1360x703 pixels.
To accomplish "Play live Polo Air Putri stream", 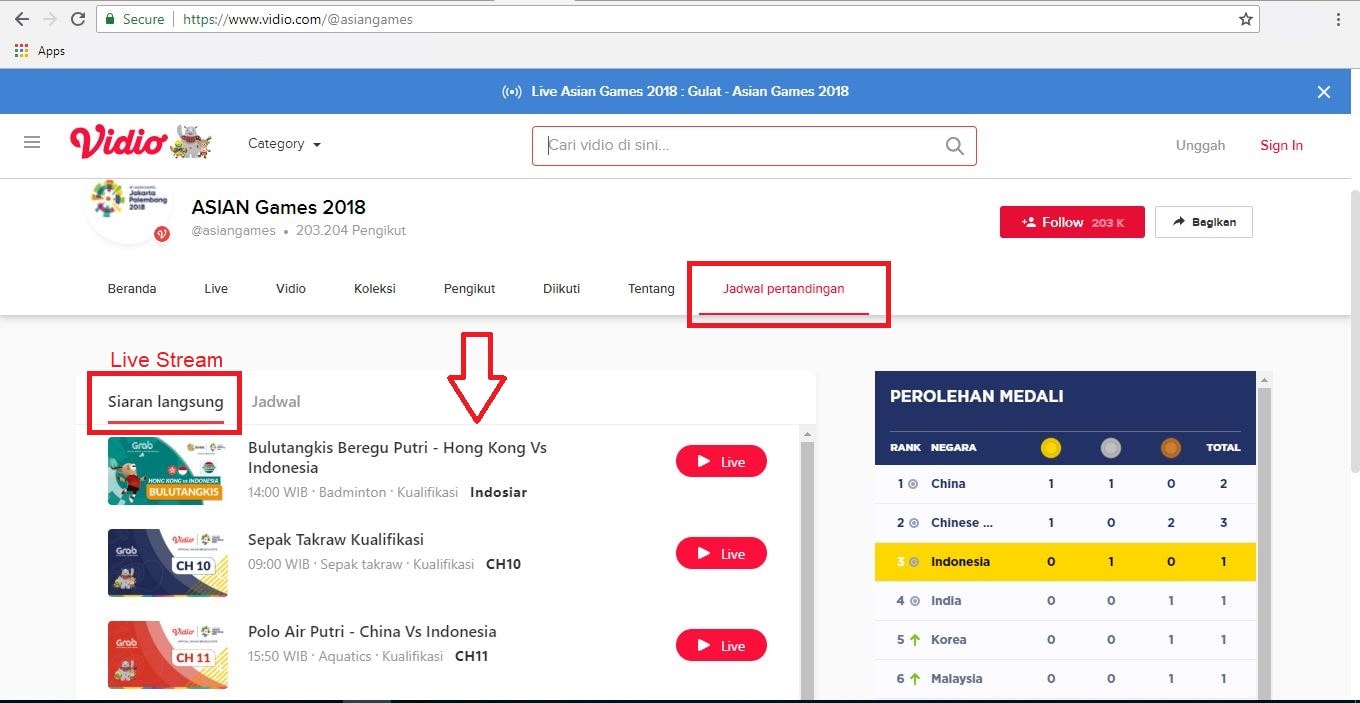I will coord(721,646).
